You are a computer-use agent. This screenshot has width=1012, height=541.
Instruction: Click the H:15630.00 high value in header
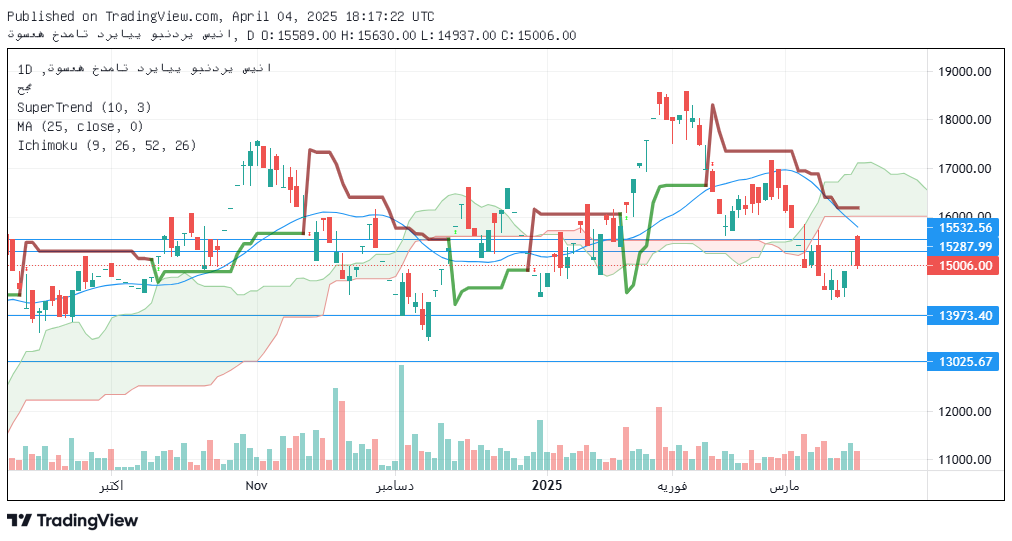pyautogui.click(x=378, y=36)
